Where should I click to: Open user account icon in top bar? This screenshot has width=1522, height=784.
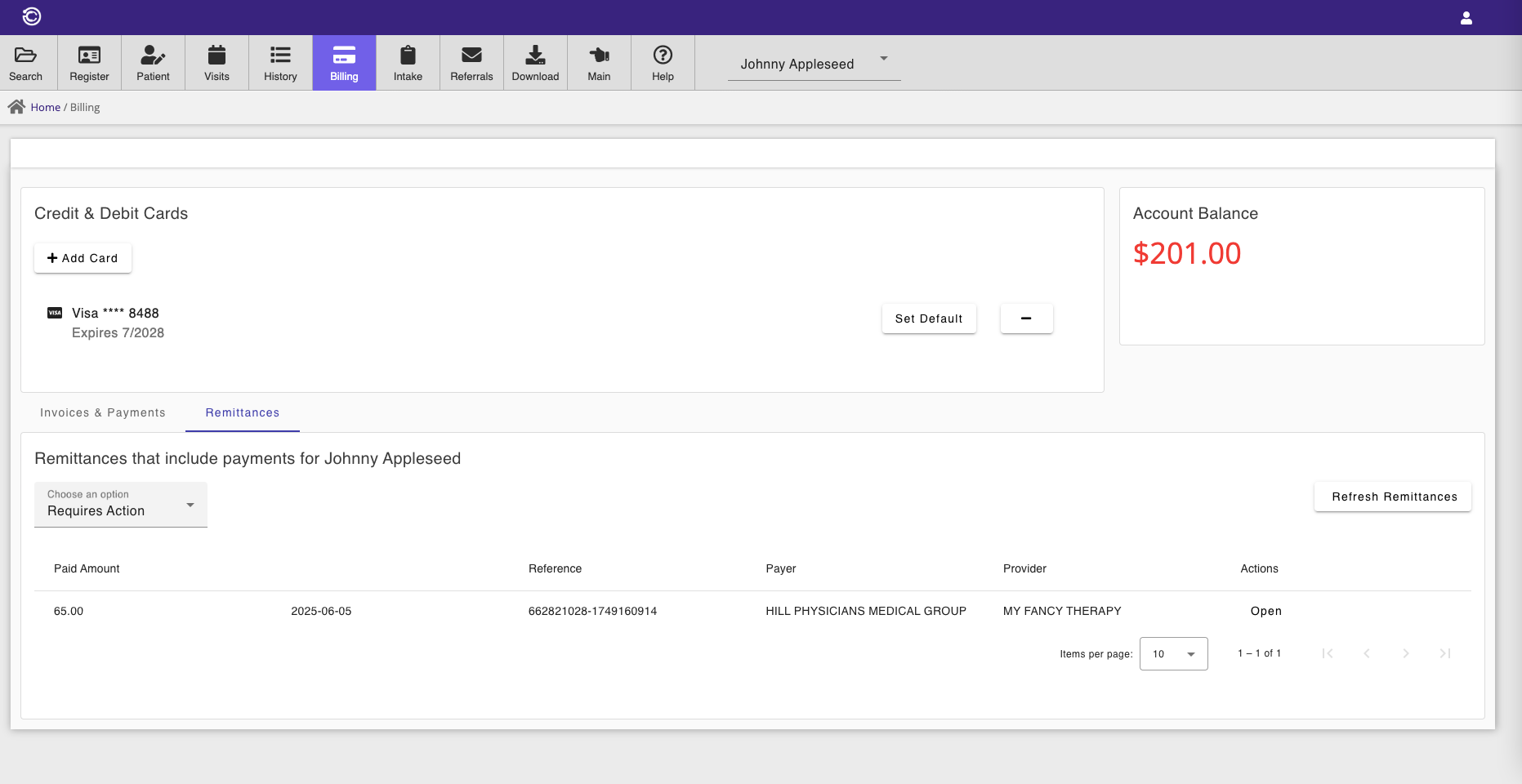[1466, 18]
